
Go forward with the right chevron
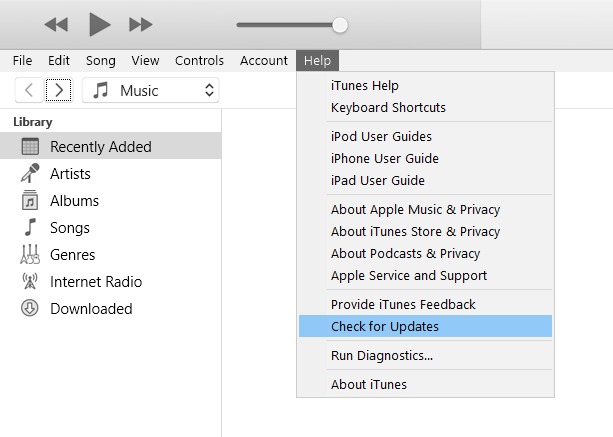58,90
